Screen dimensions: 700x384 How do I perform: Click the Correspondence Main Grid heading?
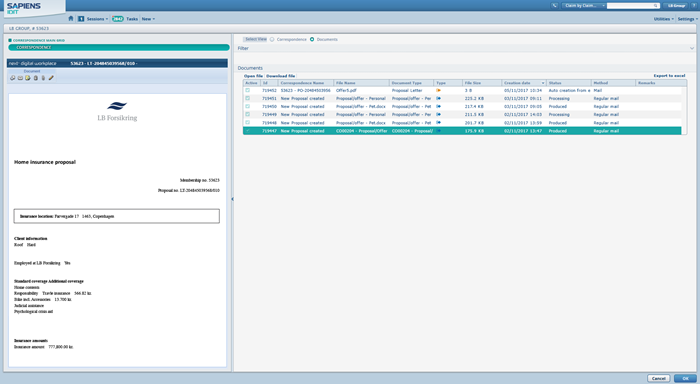38,40
